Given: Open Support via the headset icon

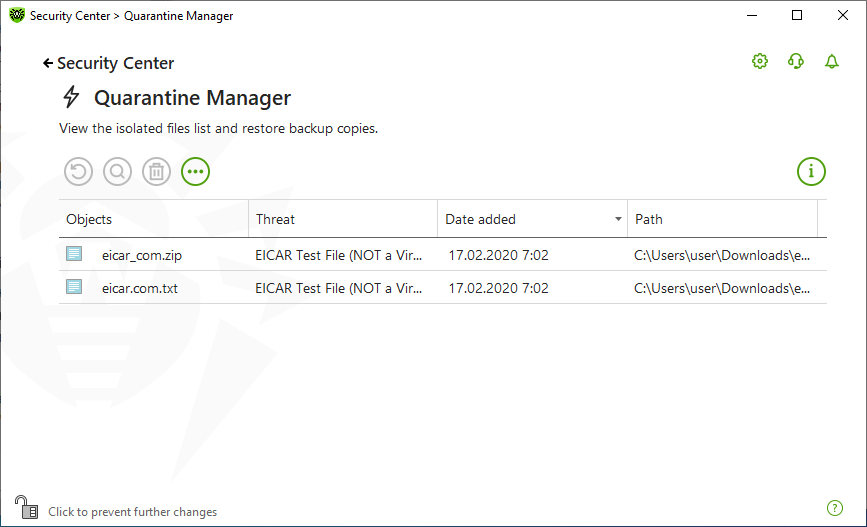Looking at the screenshot, I should click(x=796, y=61).
